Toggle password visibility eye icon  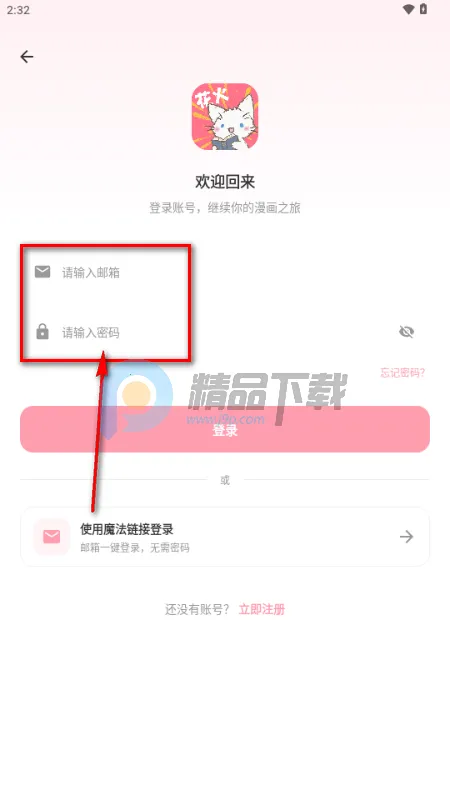[406, 332]
